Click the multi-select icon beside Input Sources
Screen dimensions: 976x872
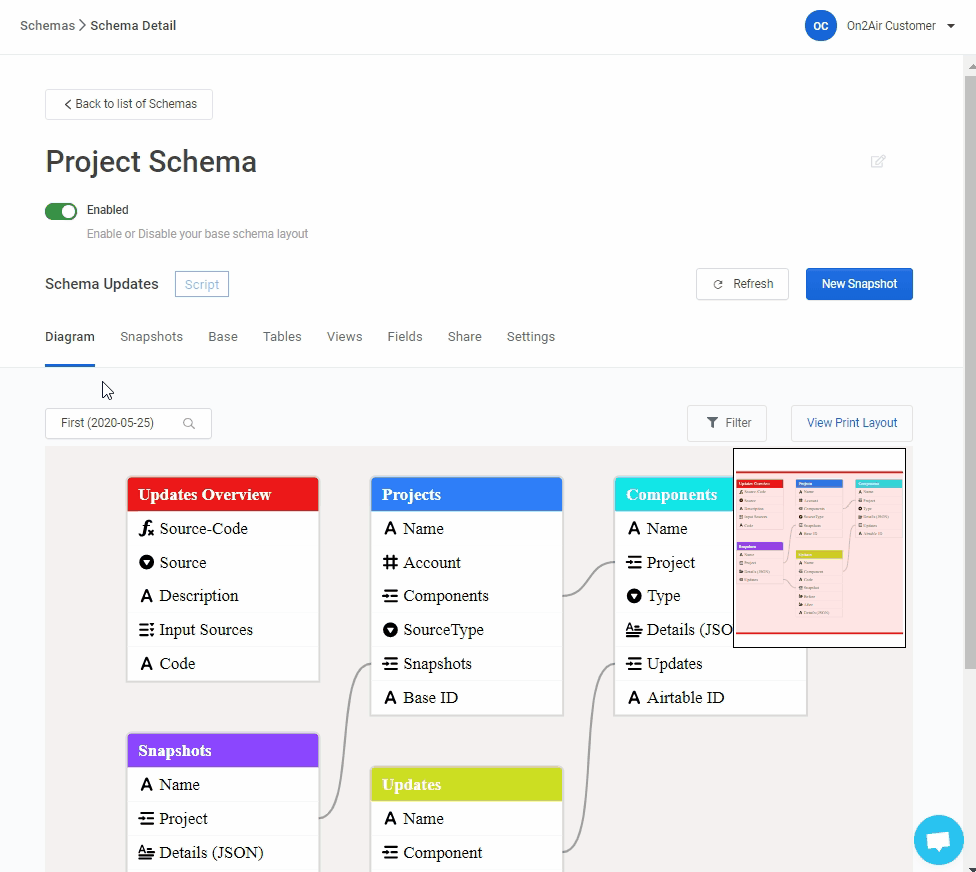tap(147, 630)
